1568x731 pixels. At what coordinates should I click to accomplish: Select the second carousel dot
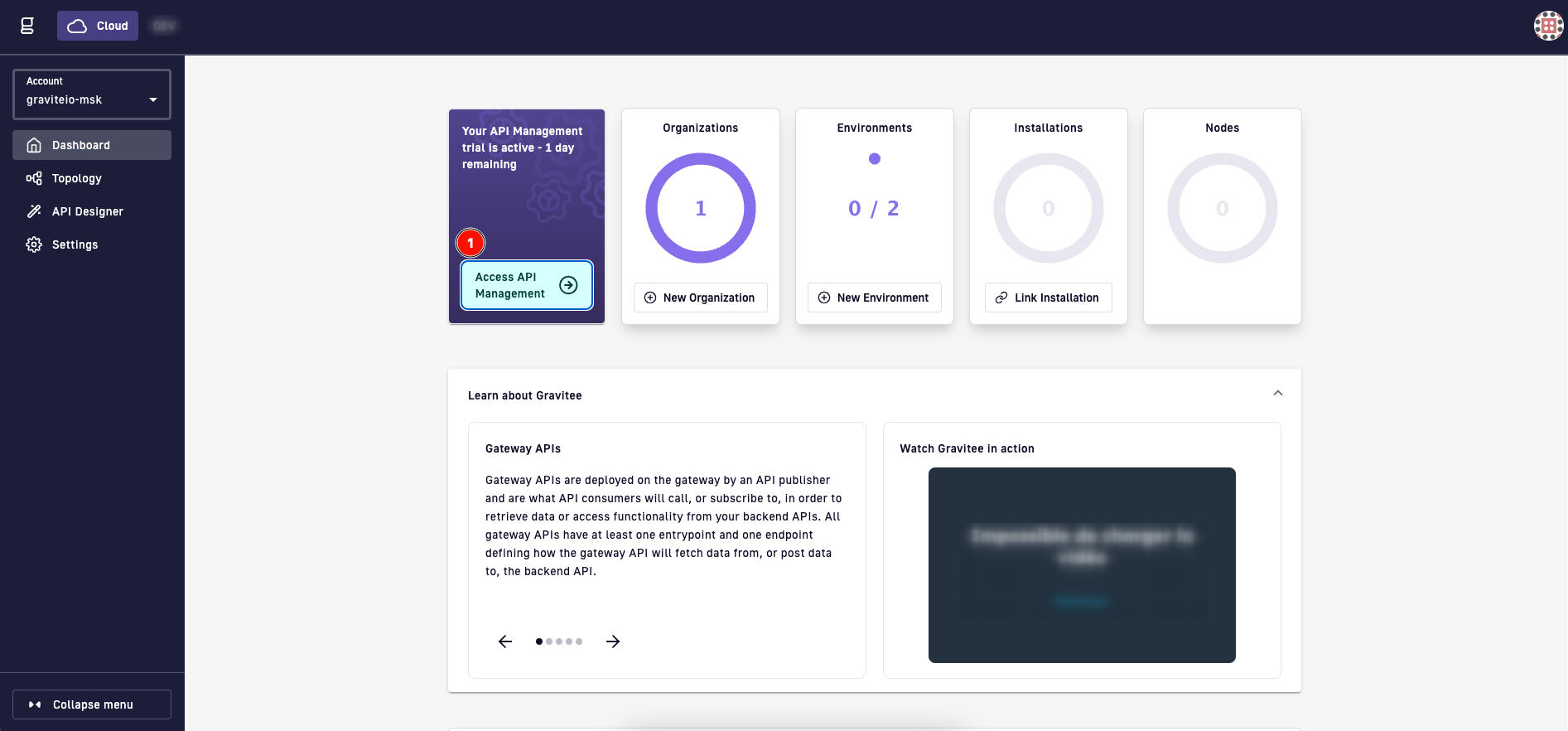point(549,641)
